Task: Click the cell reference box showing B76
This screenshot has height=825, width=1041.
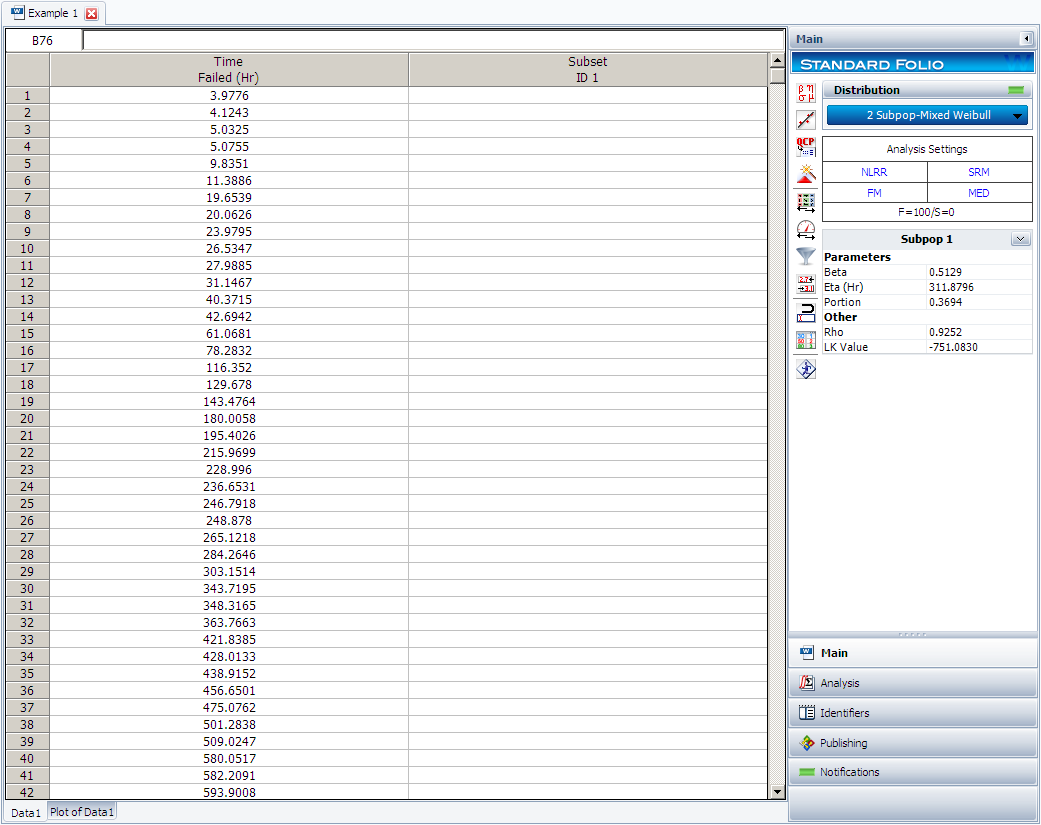Action: click(x=43, y=41)
